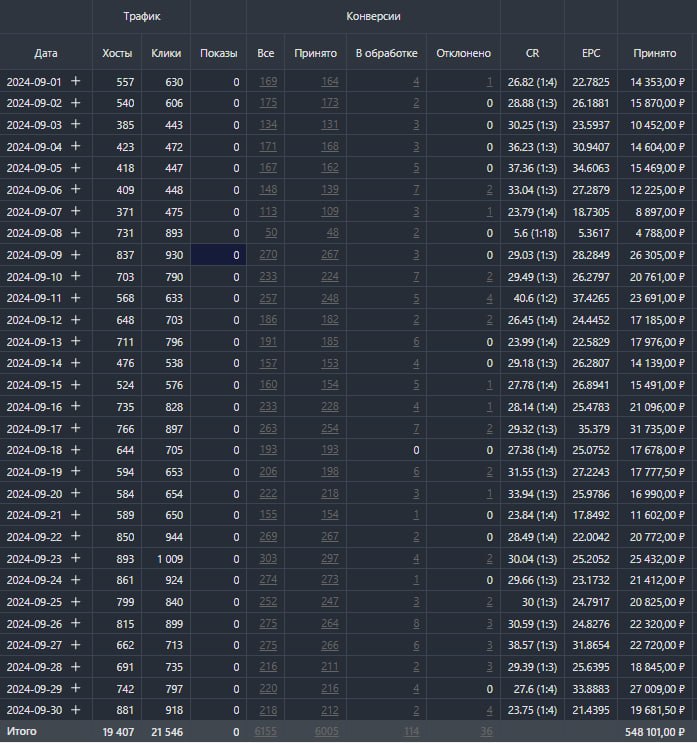Expand the 2024-09-01 row with plus icon
This screenshot has width=697, height=743.
tap(75, 81)
